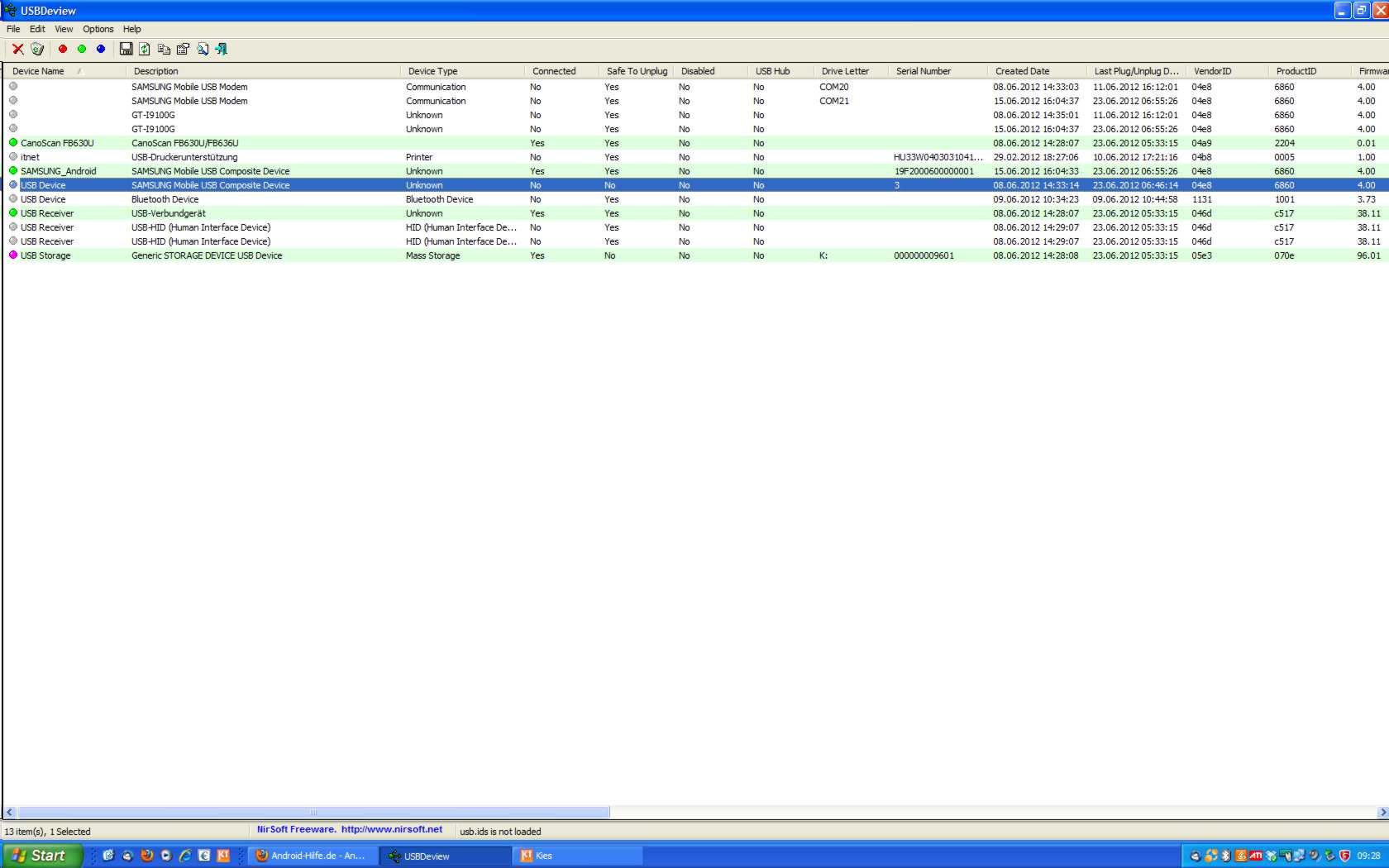
Task: Select the SAMSUNG_Android device row
Action: (696, 170)
